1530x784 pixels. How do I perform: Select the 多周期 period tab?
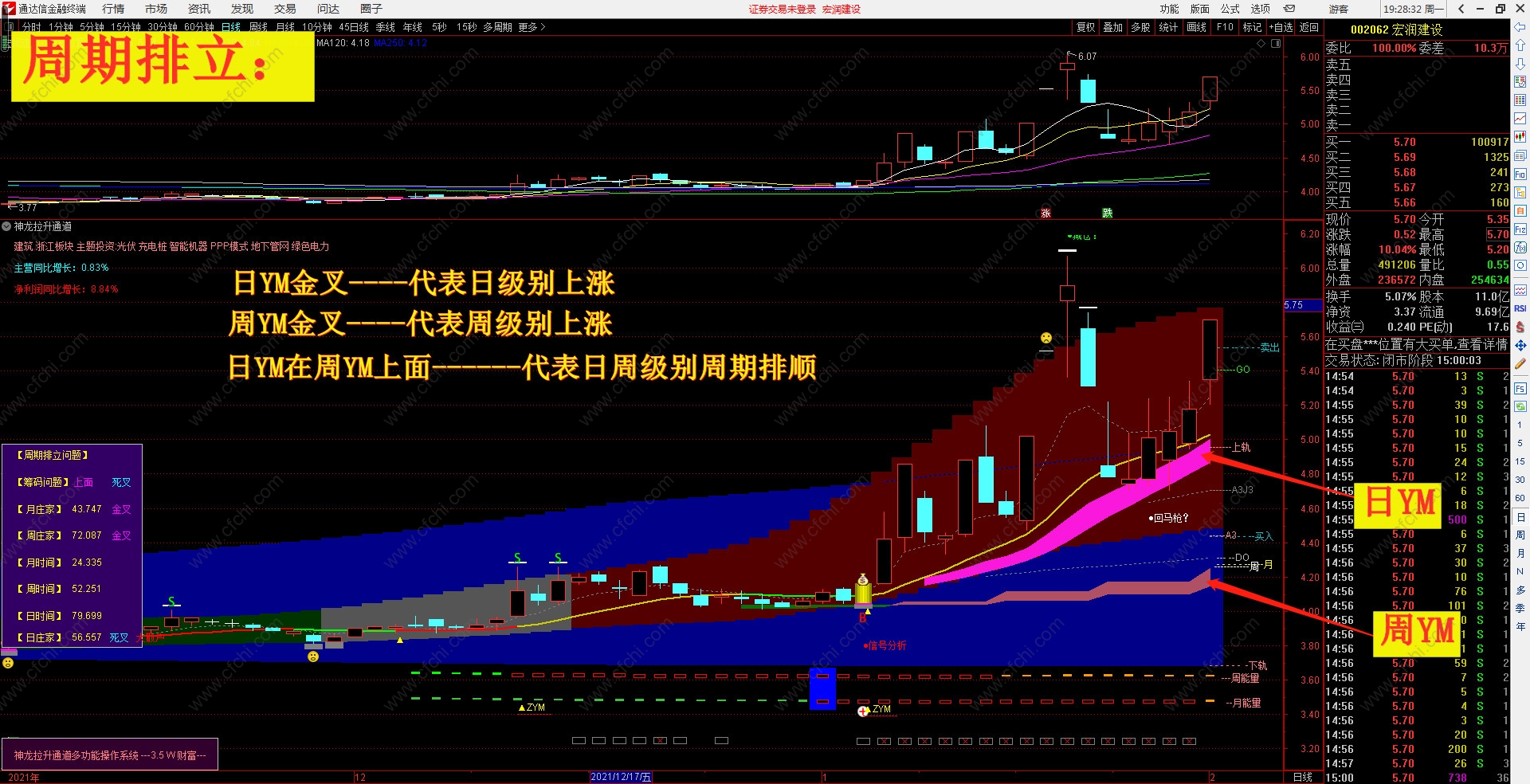point(497,27)
